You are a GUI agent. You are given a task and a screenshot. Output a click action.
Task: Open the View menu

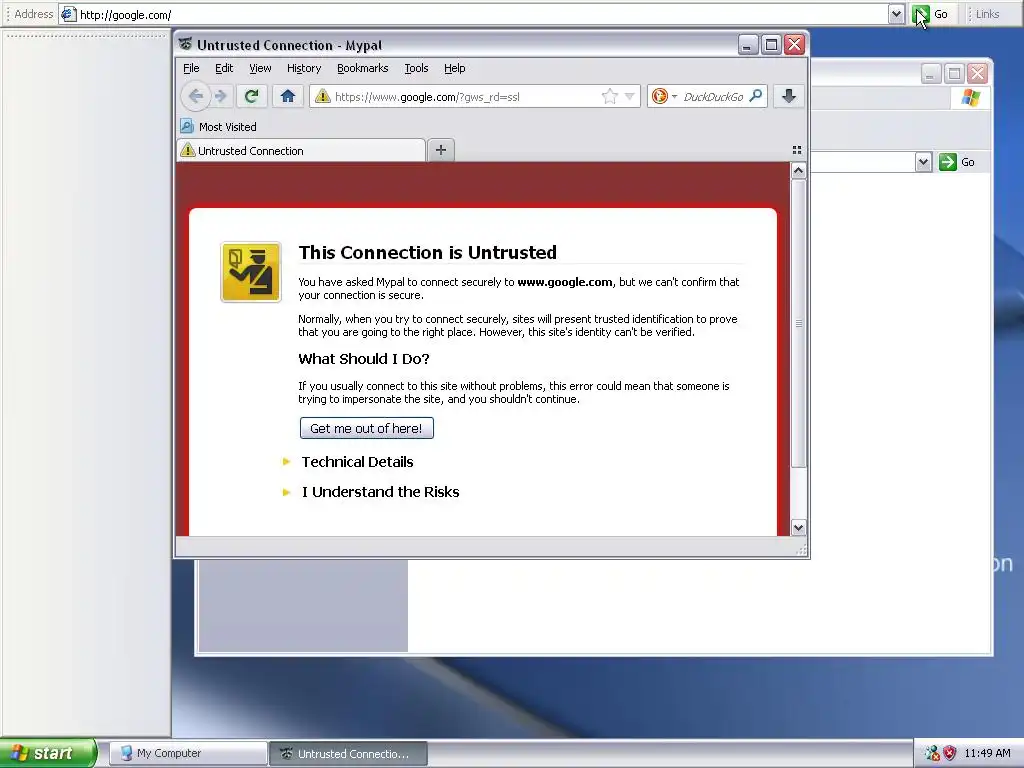[260, 68]
